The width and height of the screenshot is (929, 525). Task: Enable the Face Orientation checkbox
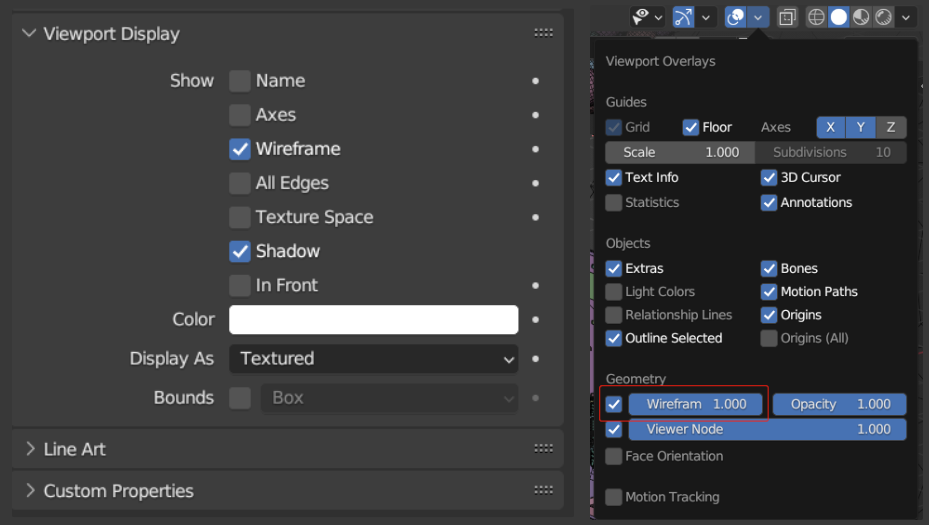point(614,456)
